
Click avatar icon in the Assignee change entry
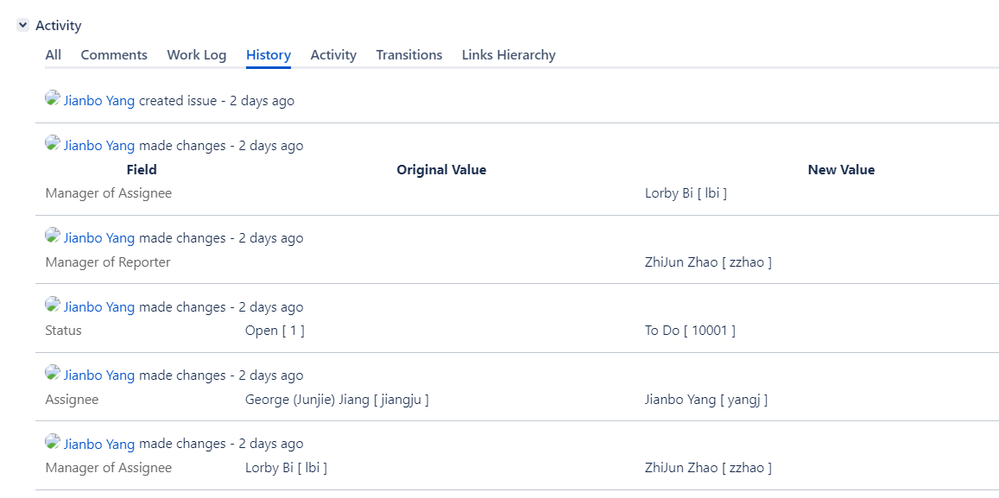coord(53,374)
